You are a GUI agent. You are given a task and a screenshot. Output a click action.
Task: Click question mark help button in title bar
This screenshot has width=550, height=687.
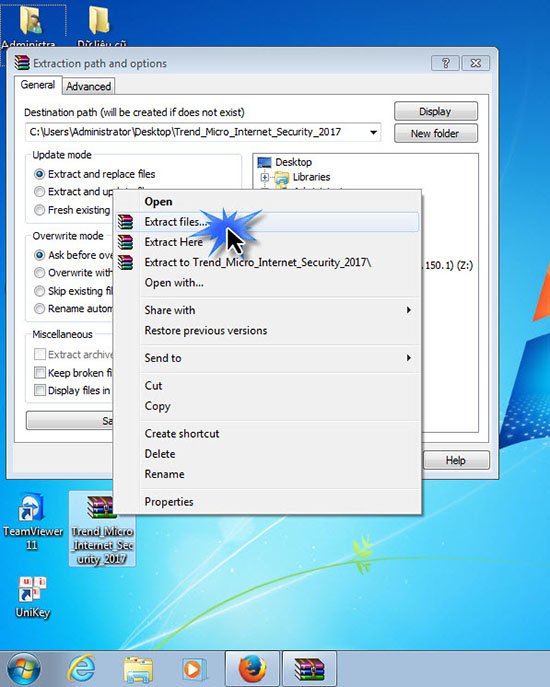445,64
